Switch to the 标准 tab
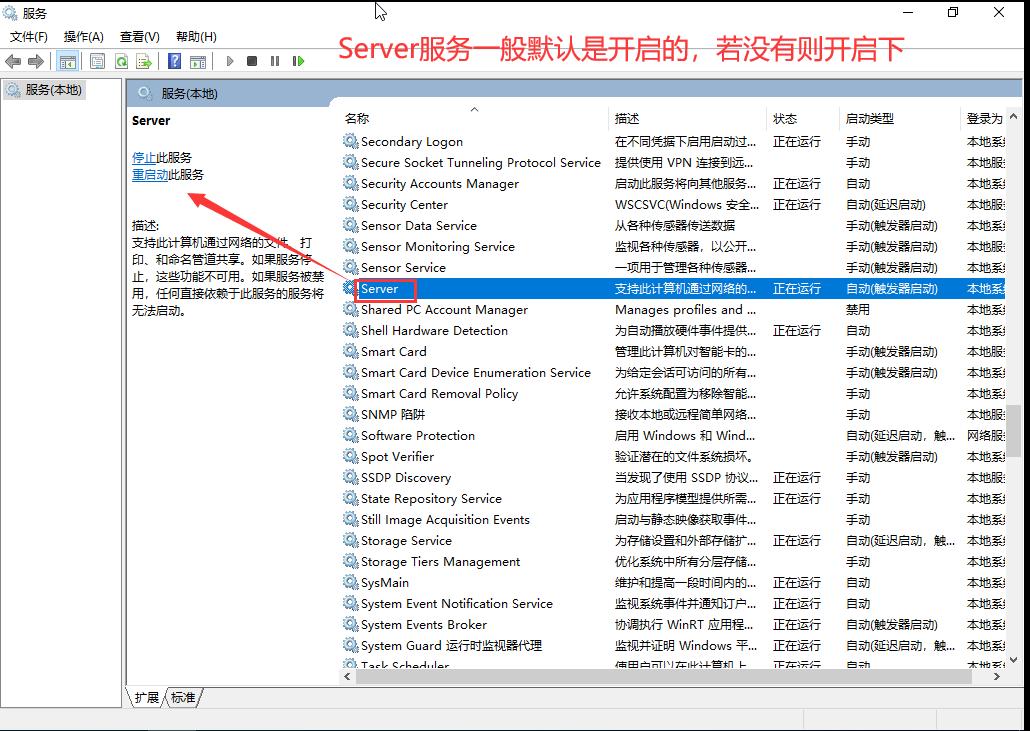The height and width of the screenshot is (731, 1030). pyautogui.click(x=184, y=698)
